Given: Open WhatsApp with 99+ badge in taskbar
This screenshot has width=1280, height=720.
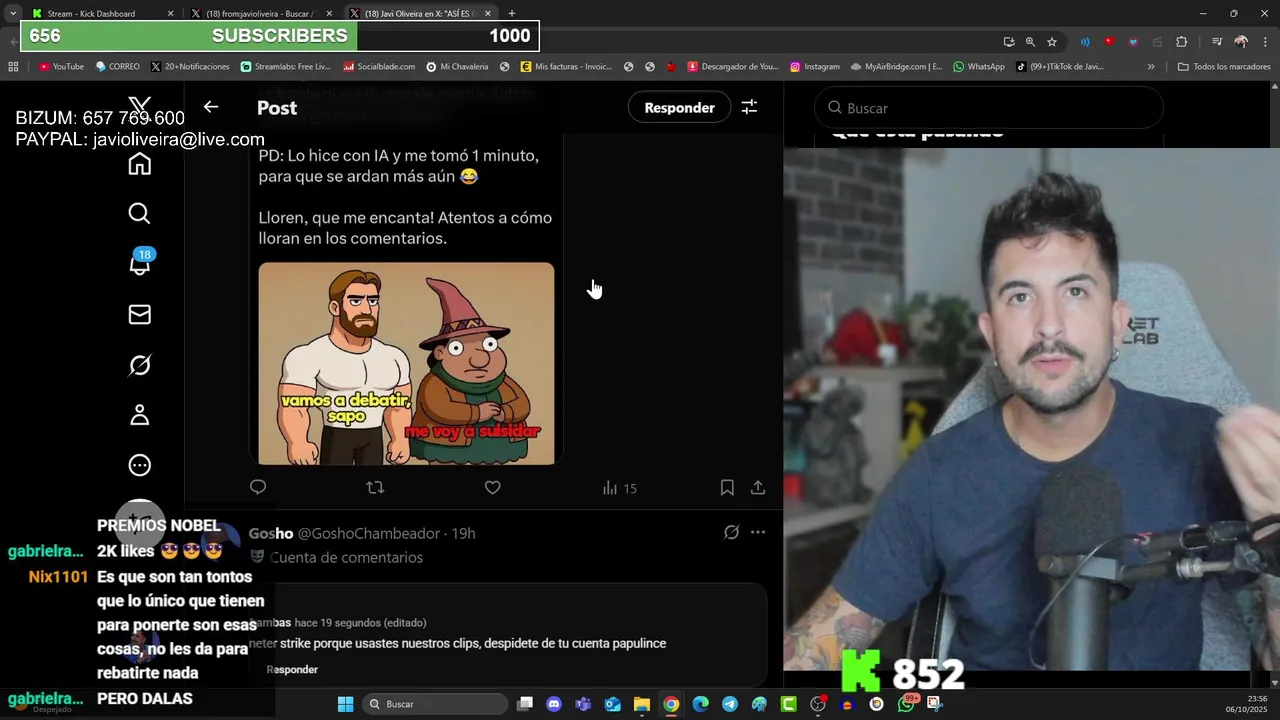Looking at the screenshot, I should click(x=906, y=703).
